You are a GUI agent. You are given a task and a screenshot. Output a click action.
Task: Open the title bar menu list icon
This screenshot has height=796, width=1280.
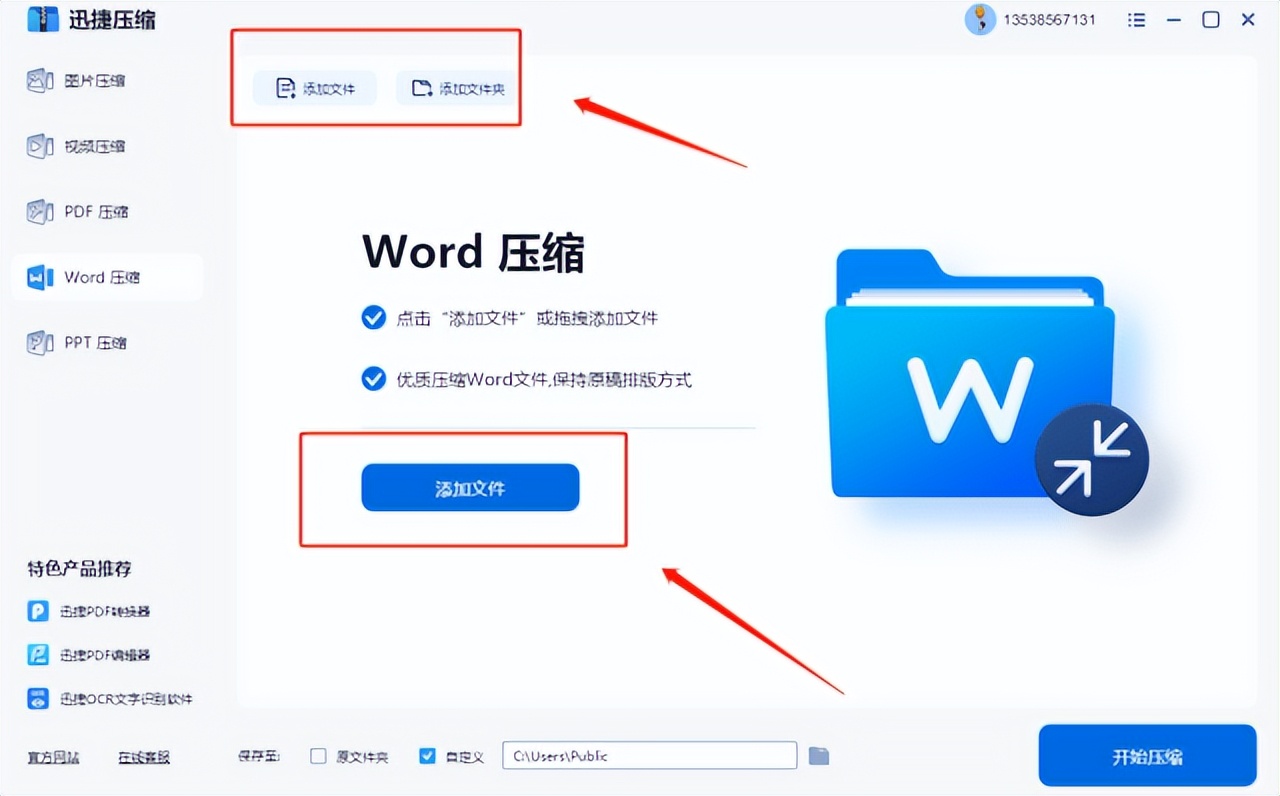[x=1136, y=20]
